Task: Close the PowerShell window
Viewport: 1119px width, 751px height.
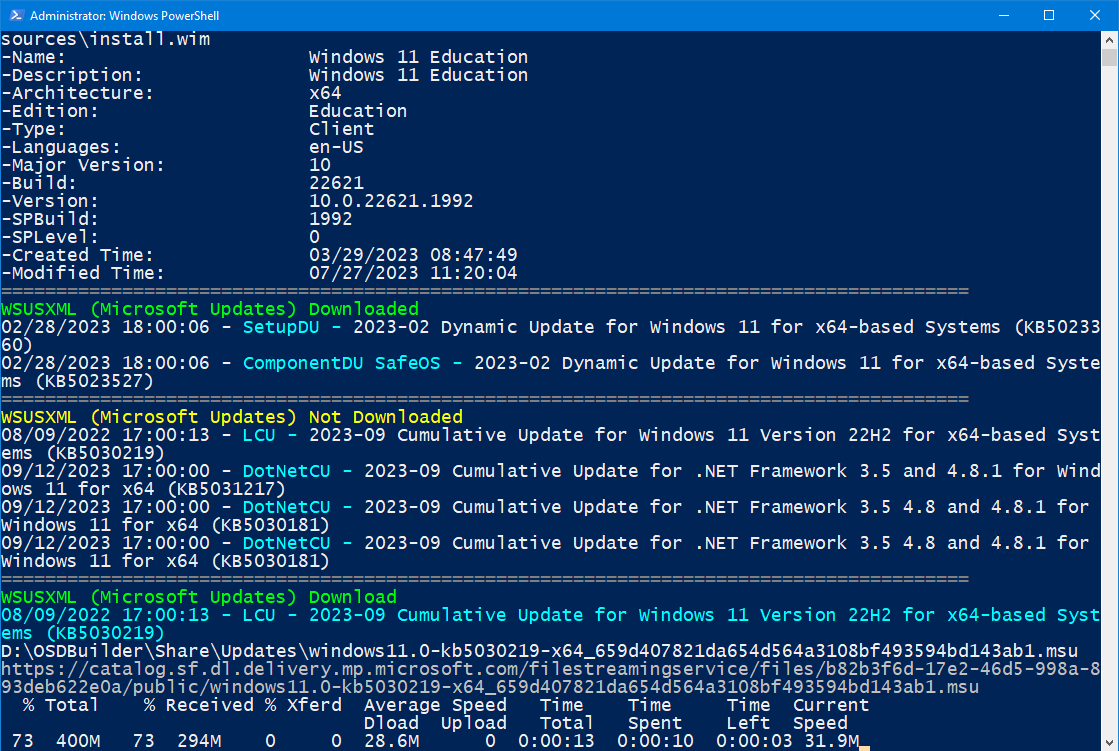Action: pyautogui.click(x=1095, y=15)
